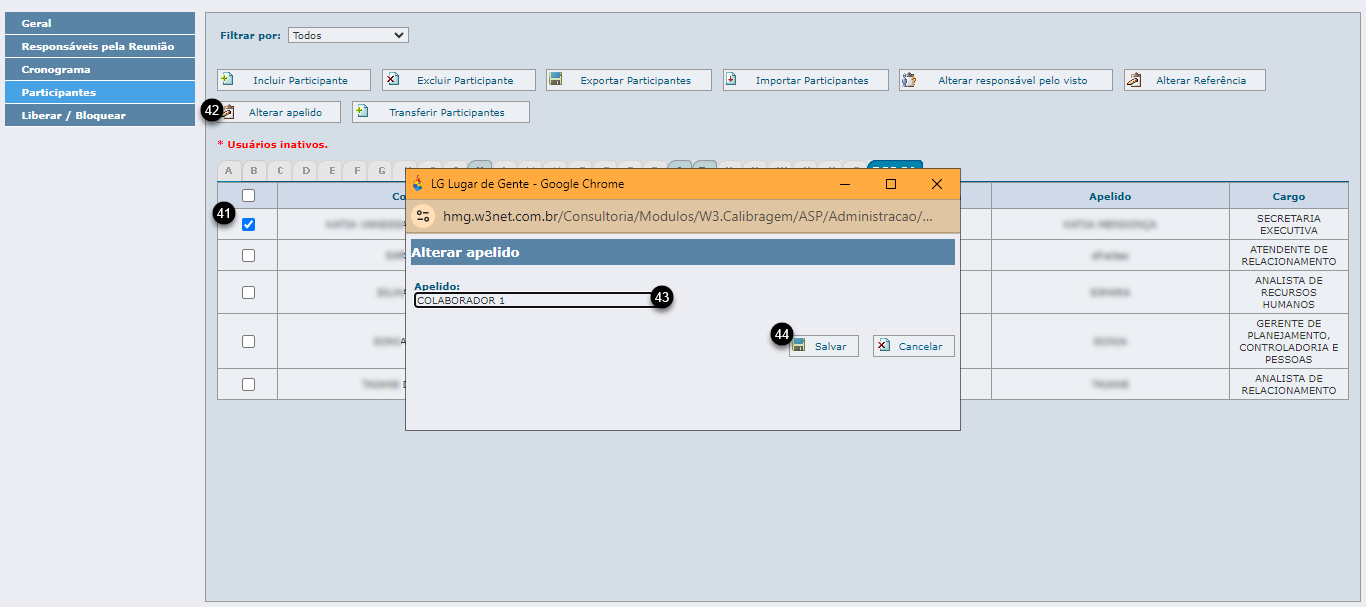This screenshot has height=607, width=1366.
Task: Maximize the LG Lugar de Gente popup window
Action: coord(890,184)
